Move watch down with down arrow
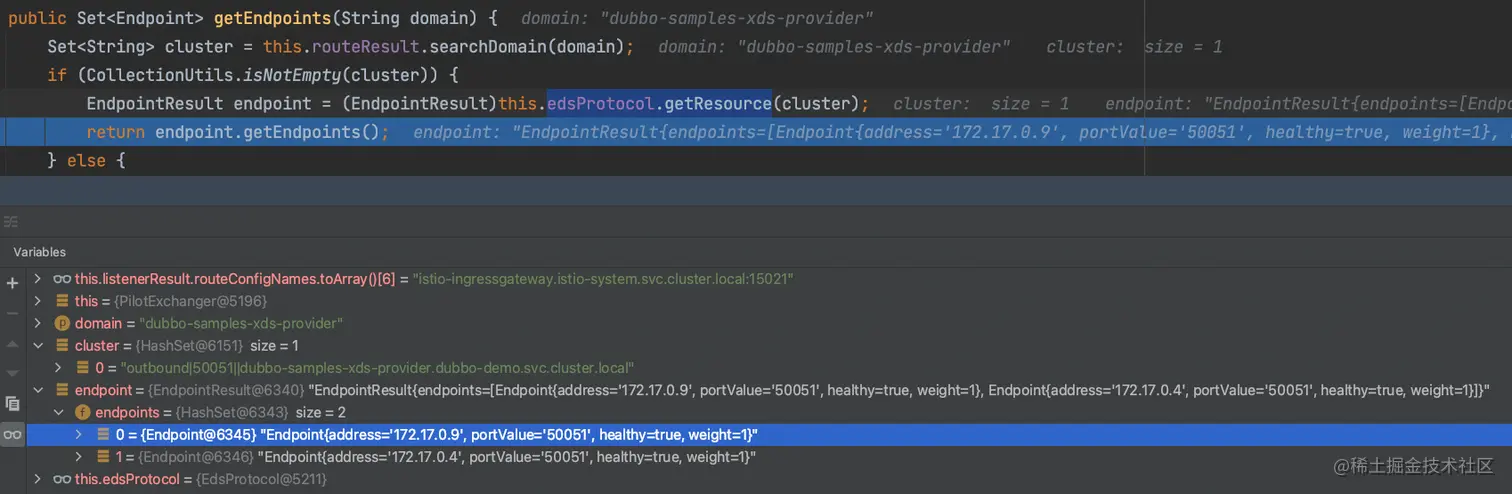 (x=12, y=373)
